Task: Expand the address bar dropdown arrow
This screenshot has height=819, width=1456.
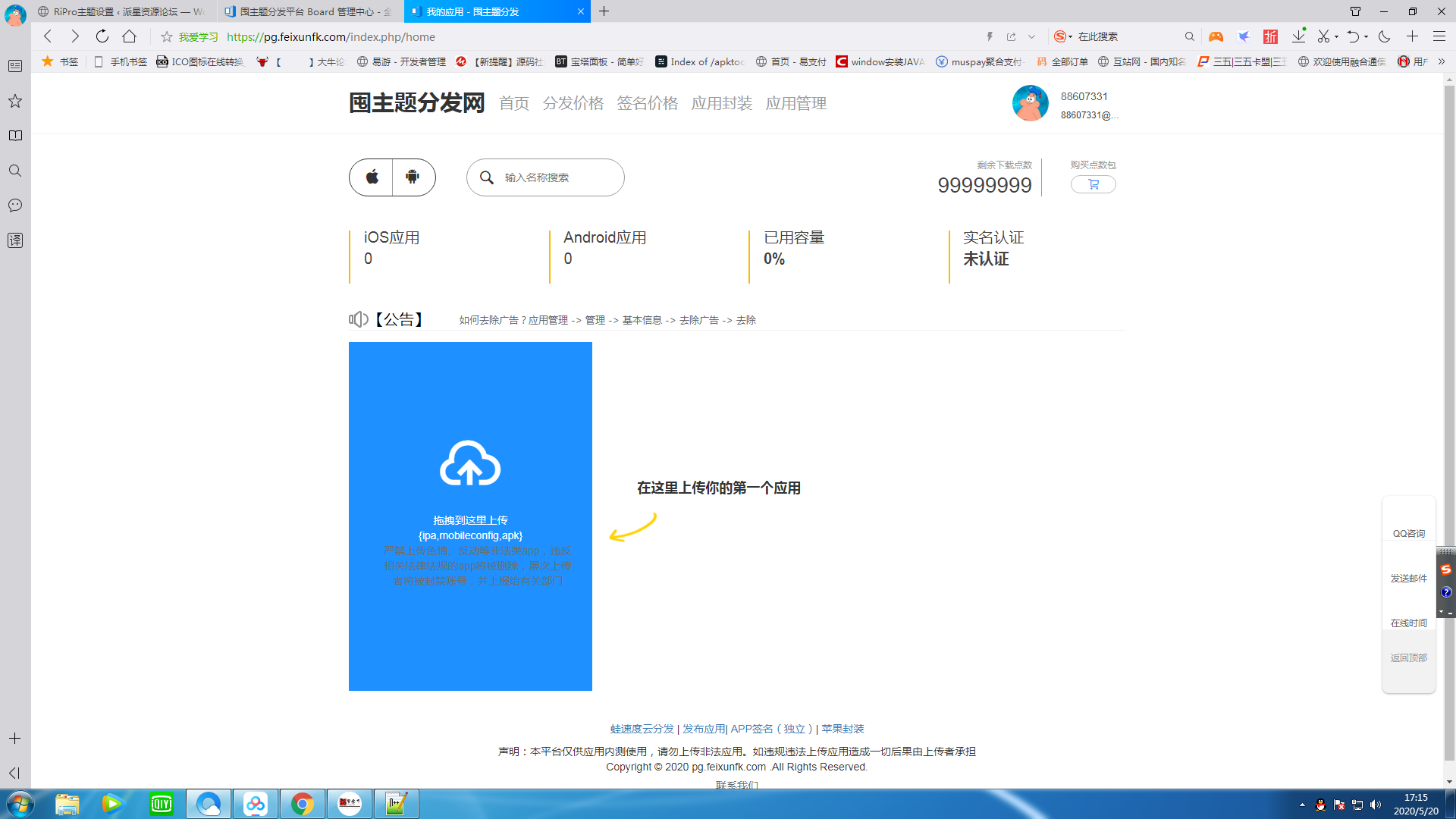Action: (1031, 36)
